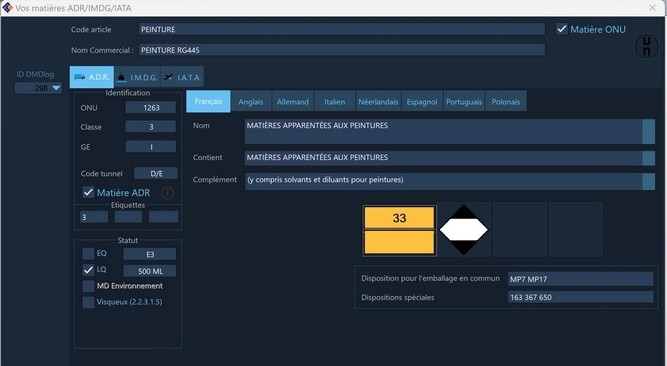The height and width of the screenshot is (366, 667).
Task: Click the Nom Commercial field
Action: 342,50
